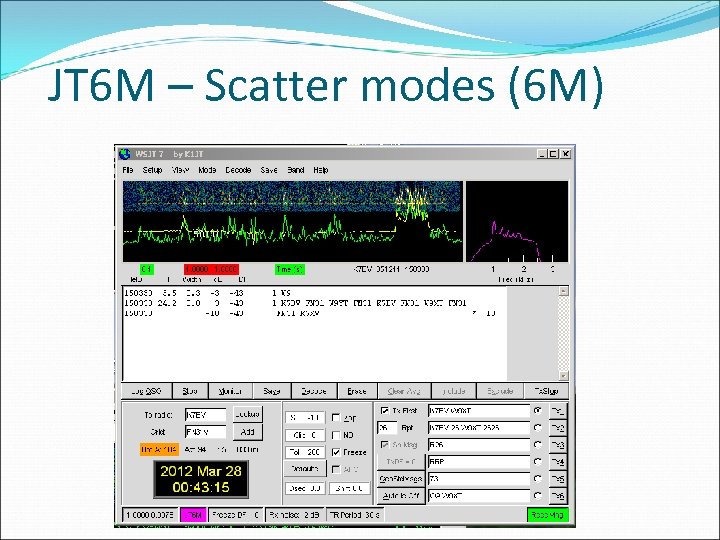Click the Tx2 button
The height and width of the screenshot is (540, 720).
558,428
